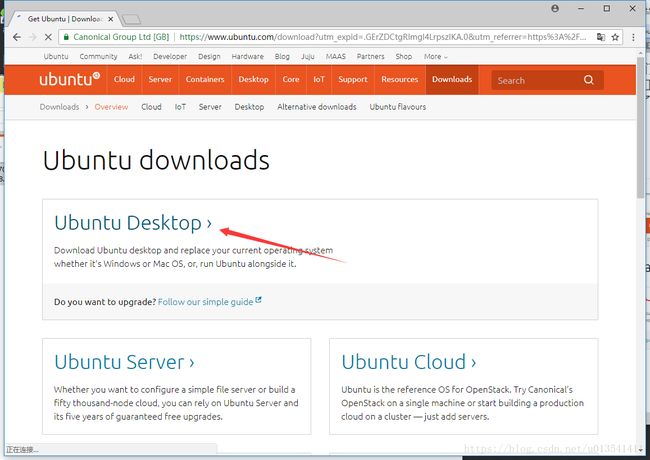Image resolution: width=650 pixels, height=460 pixels.
Task: Open the Ubuntu Desktop heading link
Action: coord(133,223)
